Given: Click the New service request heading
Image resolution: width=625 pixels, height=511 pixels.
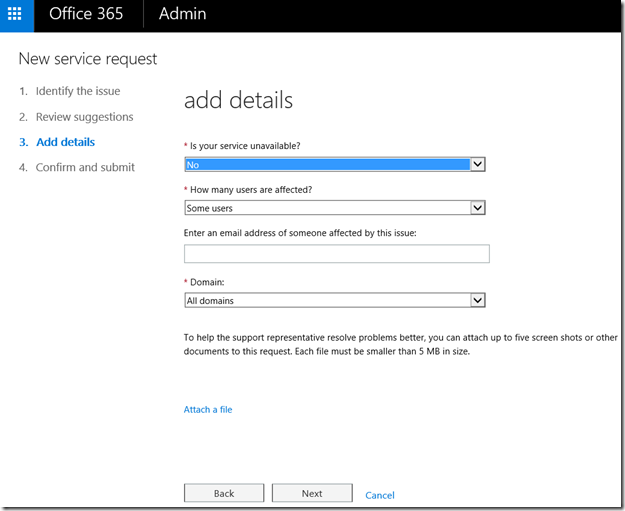Looking at the screenshot, I should (x=88, y=59).
